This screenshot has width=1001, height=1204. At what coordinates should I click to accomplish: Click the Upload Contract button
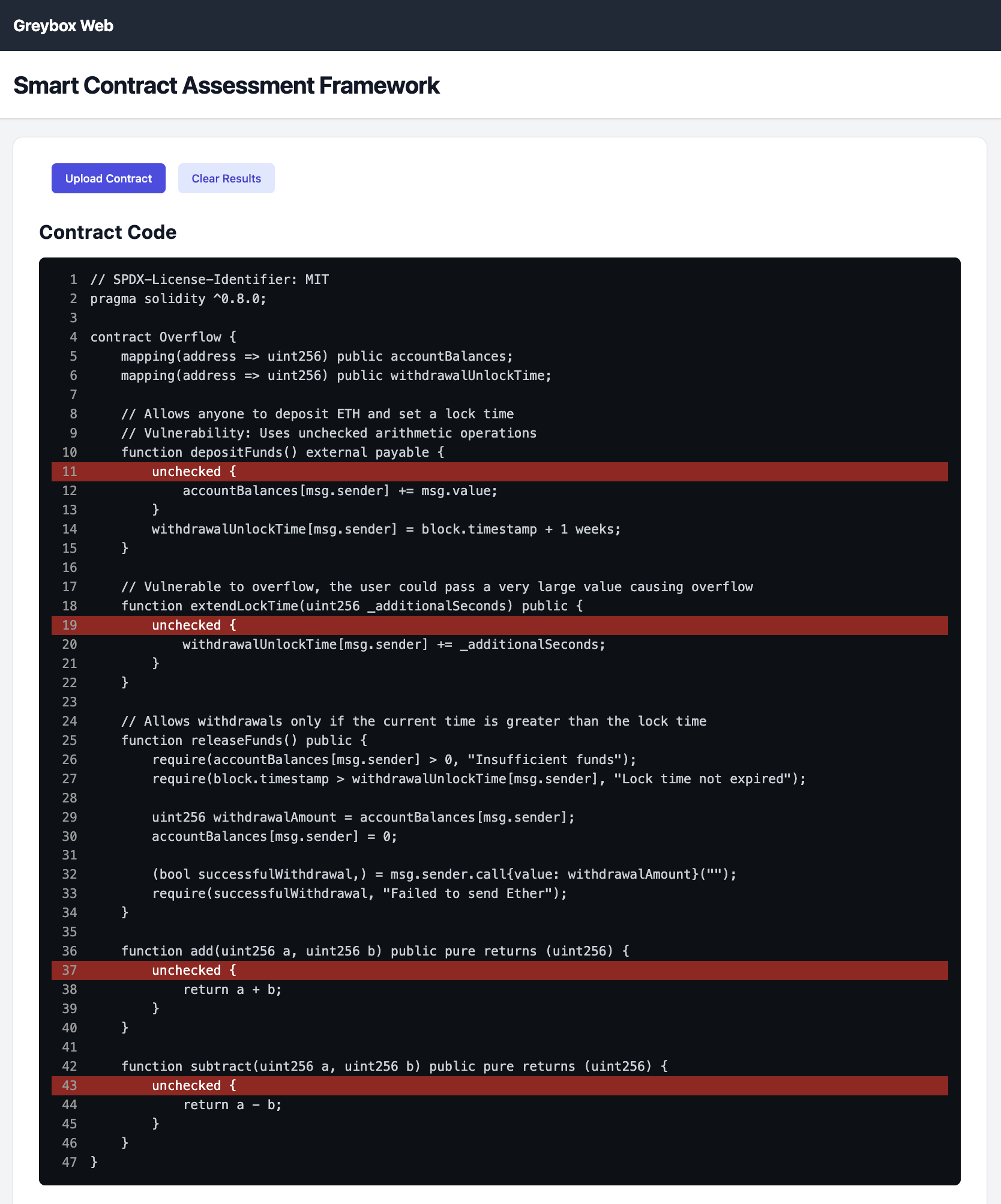(108, 178)
